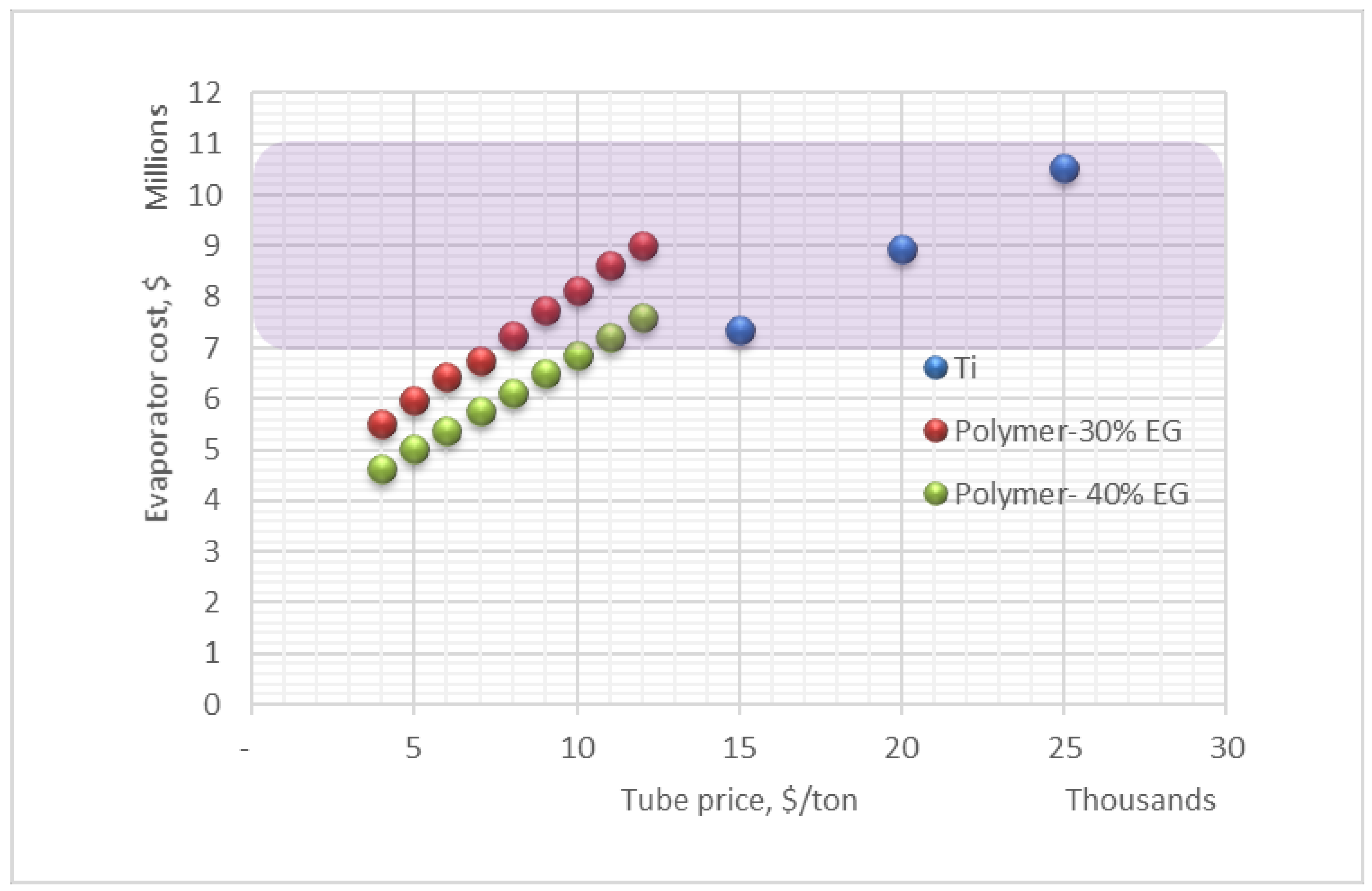The image size is (1372, 891).
Task: Click the Ti data point at tube price 25
Action: [x=1064, y=169]
